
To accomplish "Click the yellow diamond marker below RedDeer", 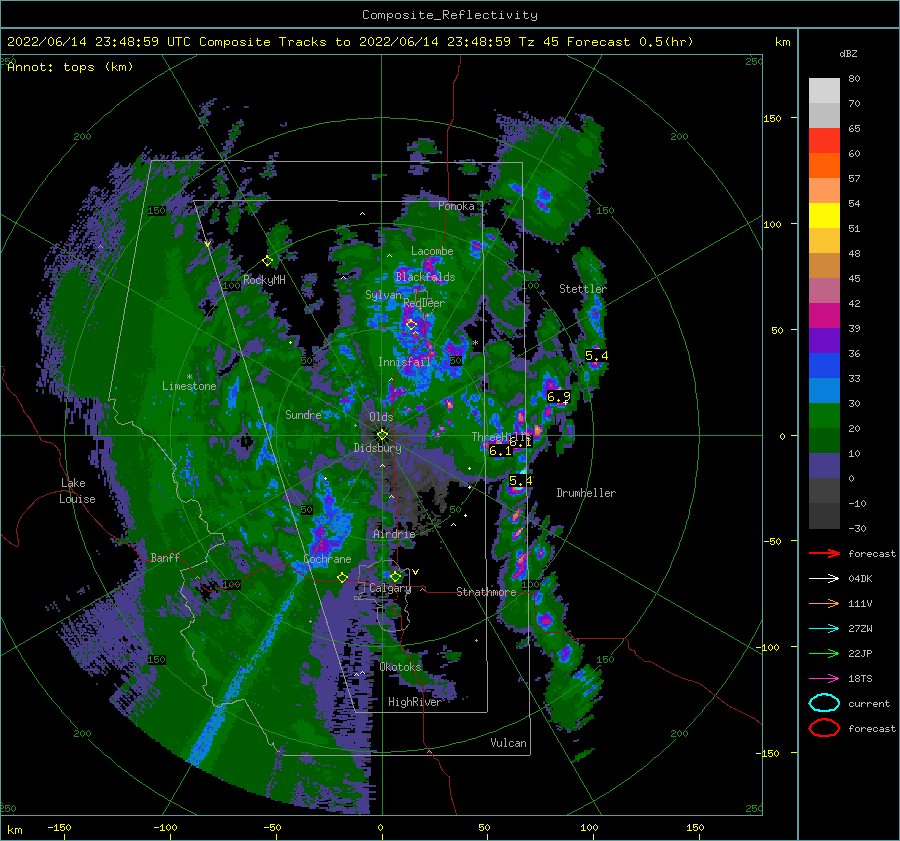I will pyautogui.click(x=411, y=325).
